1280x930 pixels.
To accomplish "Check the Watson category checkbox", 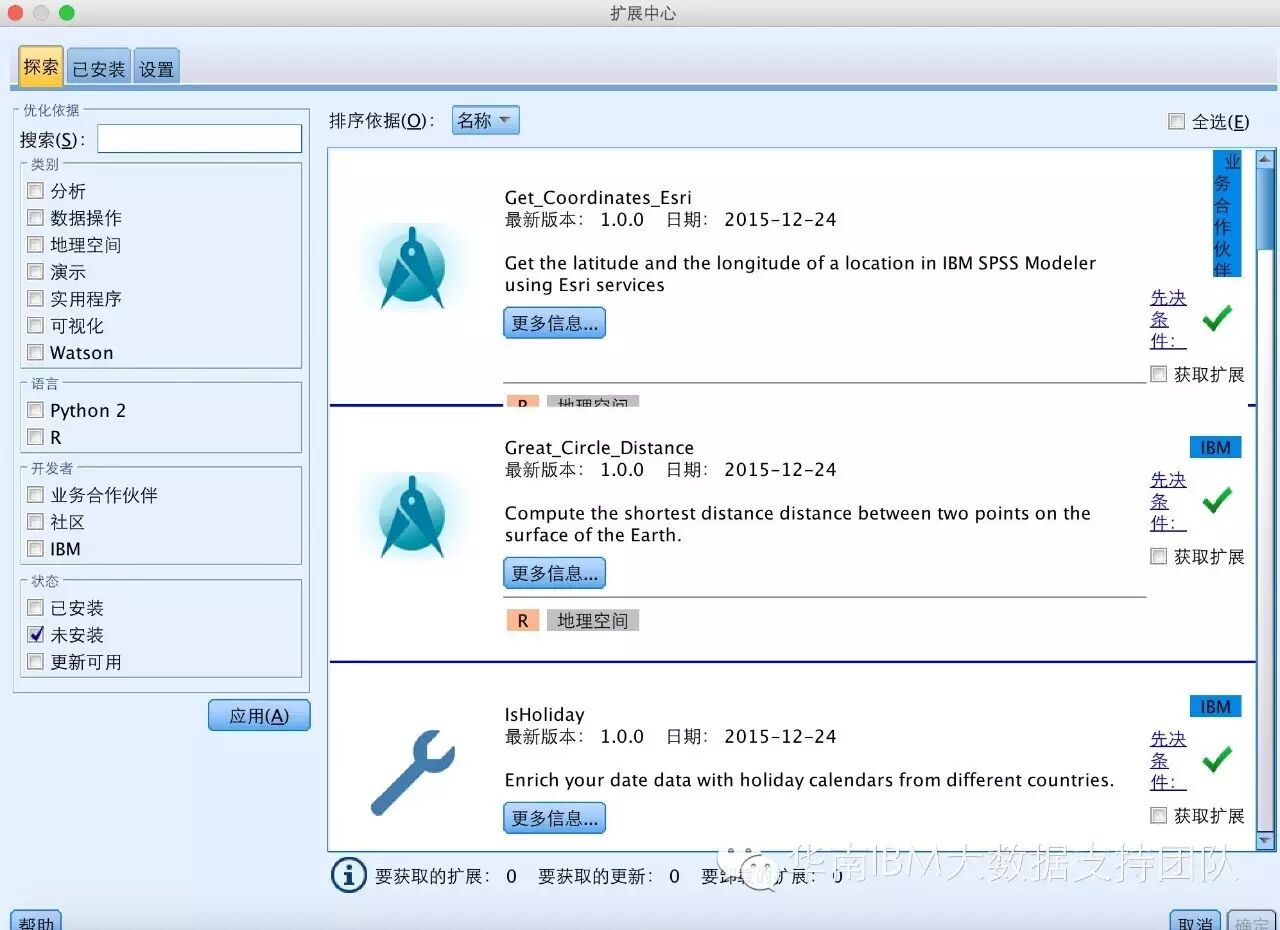I will pyautogui.click(x=36, y=352).
